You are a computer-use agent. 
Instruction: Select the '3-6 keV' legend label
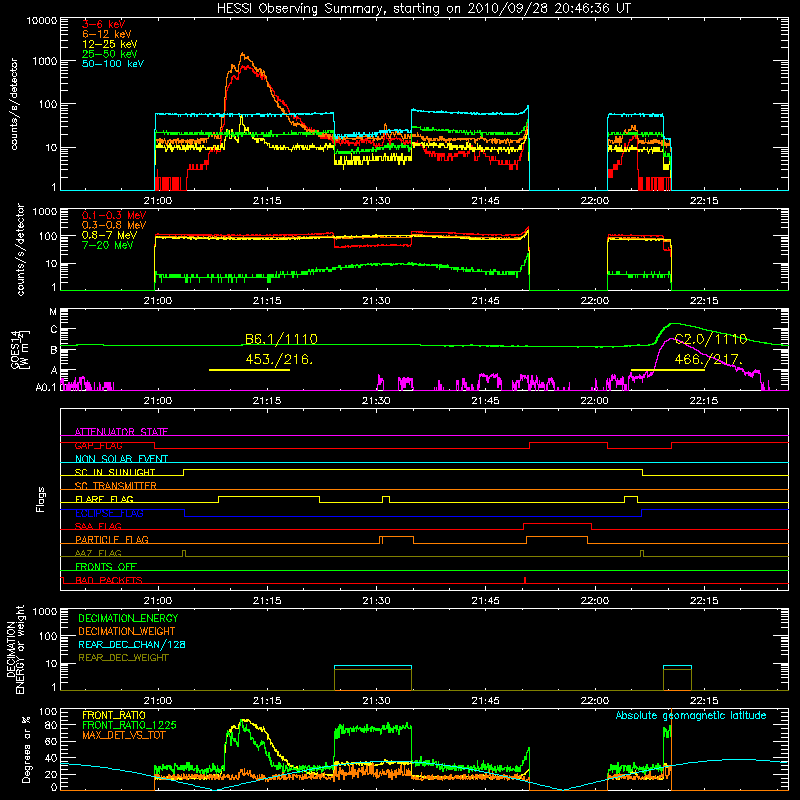[103, 24]
